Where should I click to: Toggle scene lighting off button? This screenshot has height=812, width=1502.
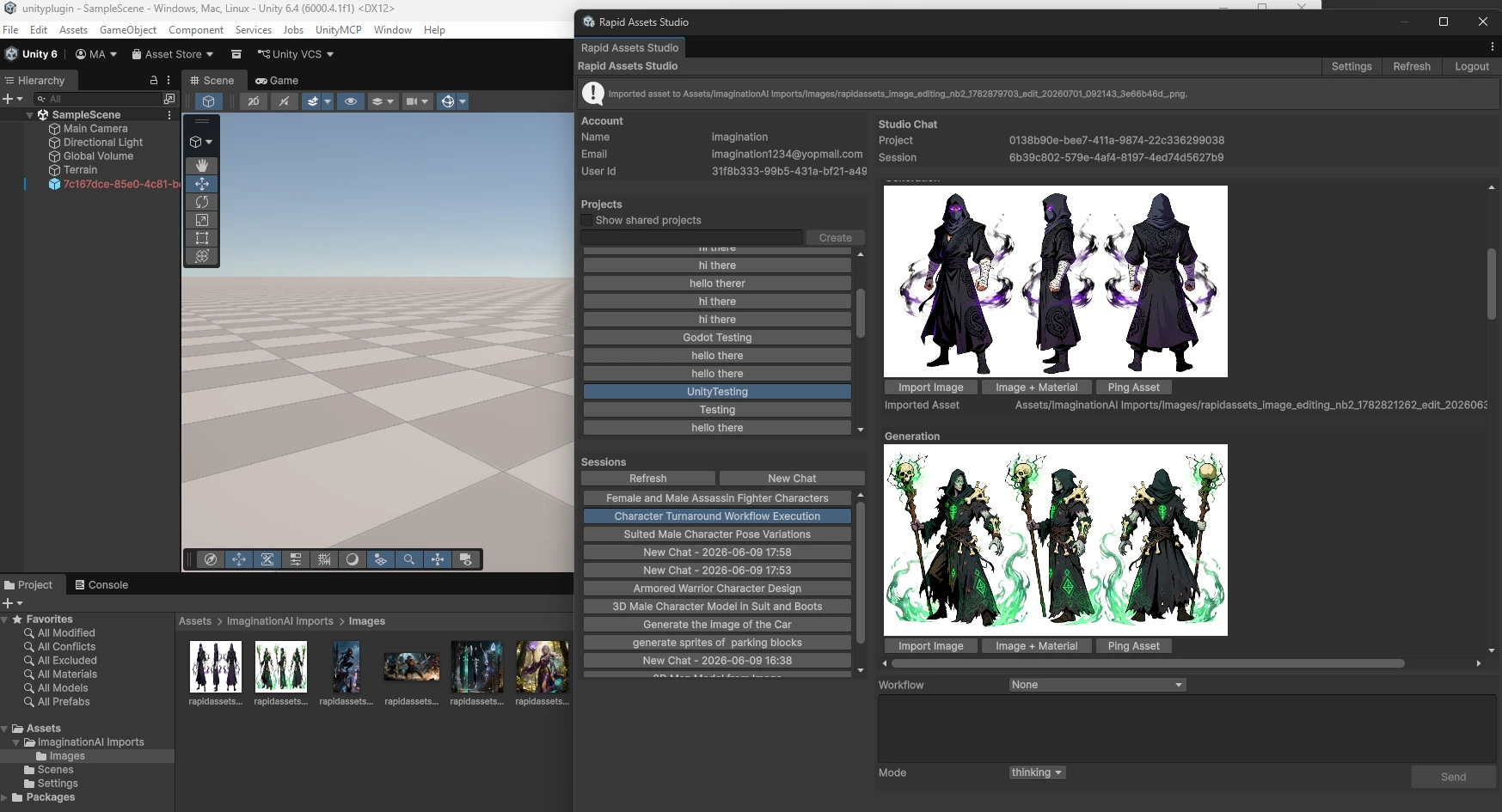pos(284,101)
